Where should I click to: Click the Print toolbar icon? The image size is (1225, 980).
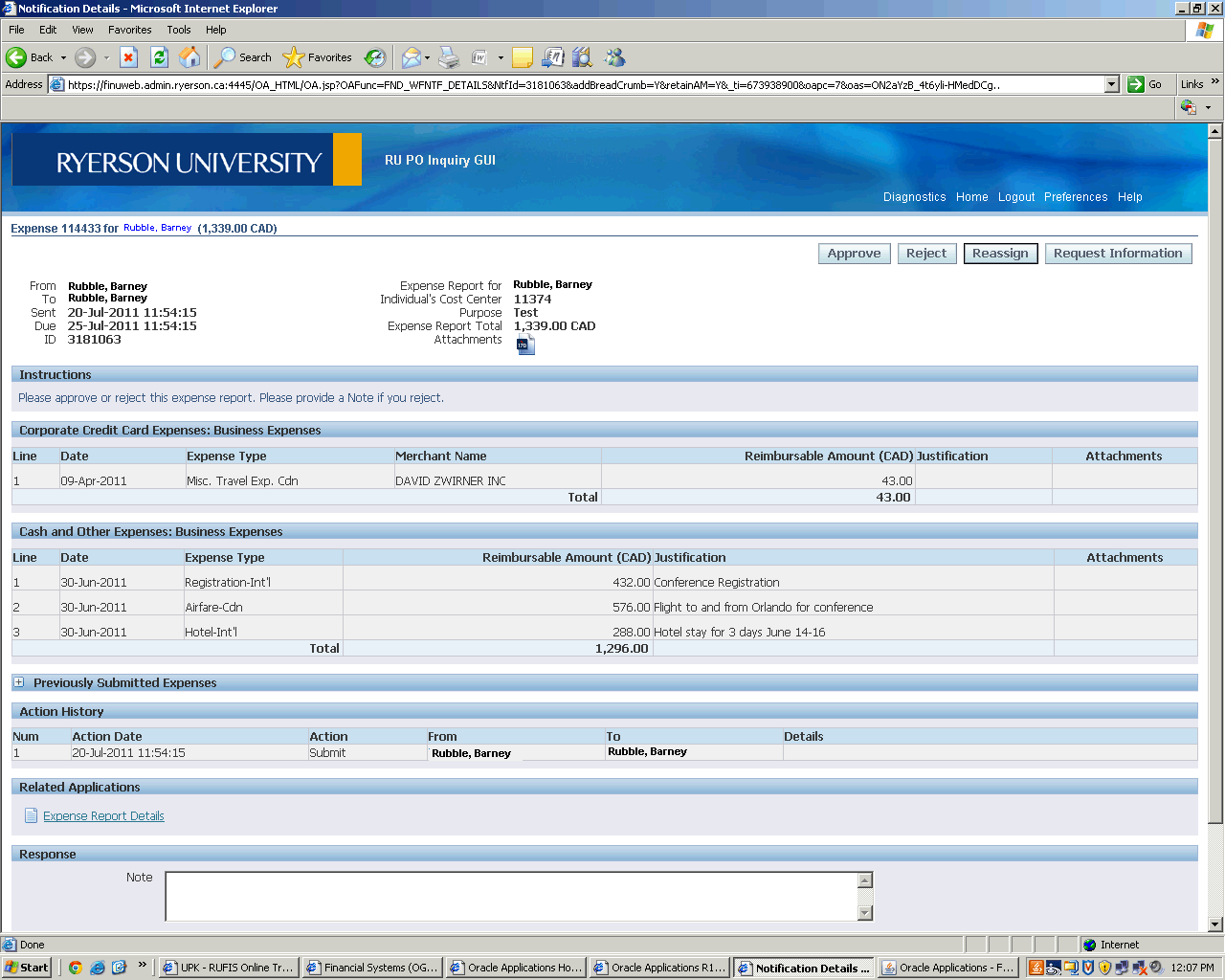[449, 57]
